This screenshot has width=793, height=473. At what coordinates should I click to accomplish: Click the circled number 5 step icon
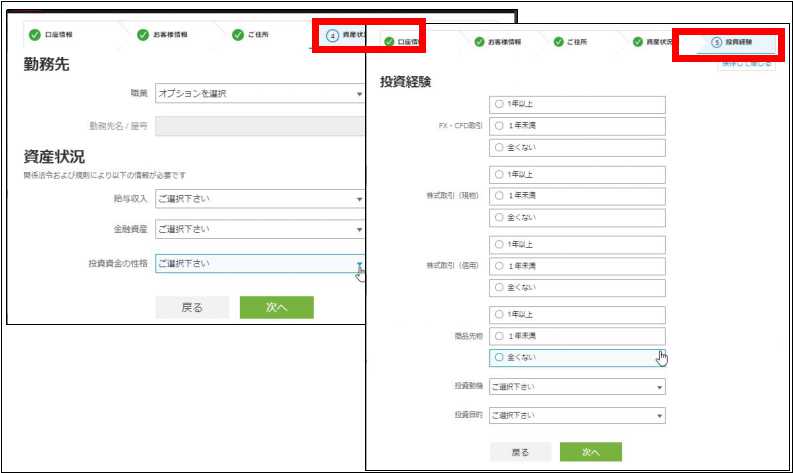tap(716, 43)
